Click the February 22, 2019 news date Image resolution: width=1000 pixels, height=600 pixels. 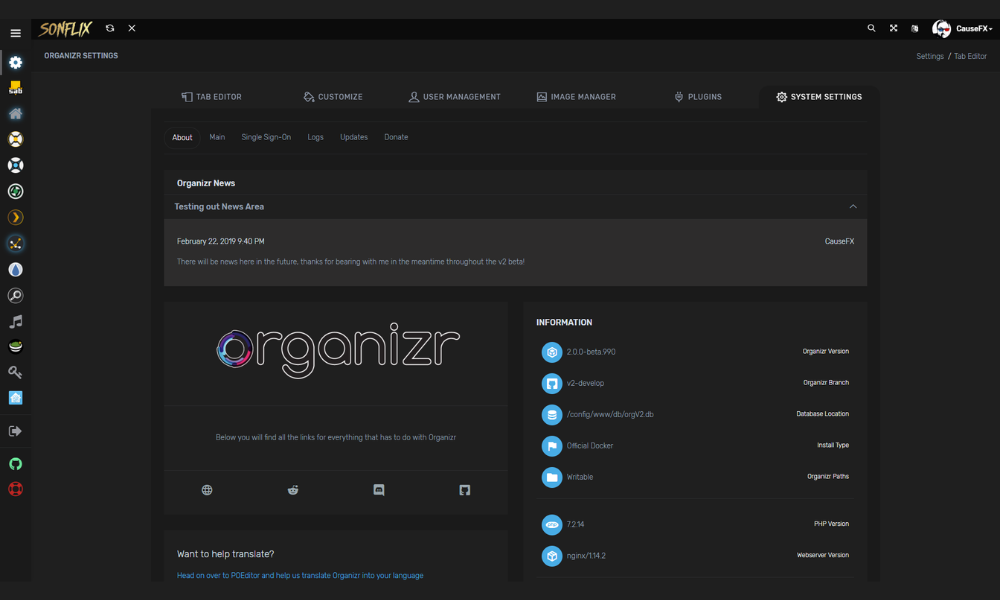(x=220, y=241)
